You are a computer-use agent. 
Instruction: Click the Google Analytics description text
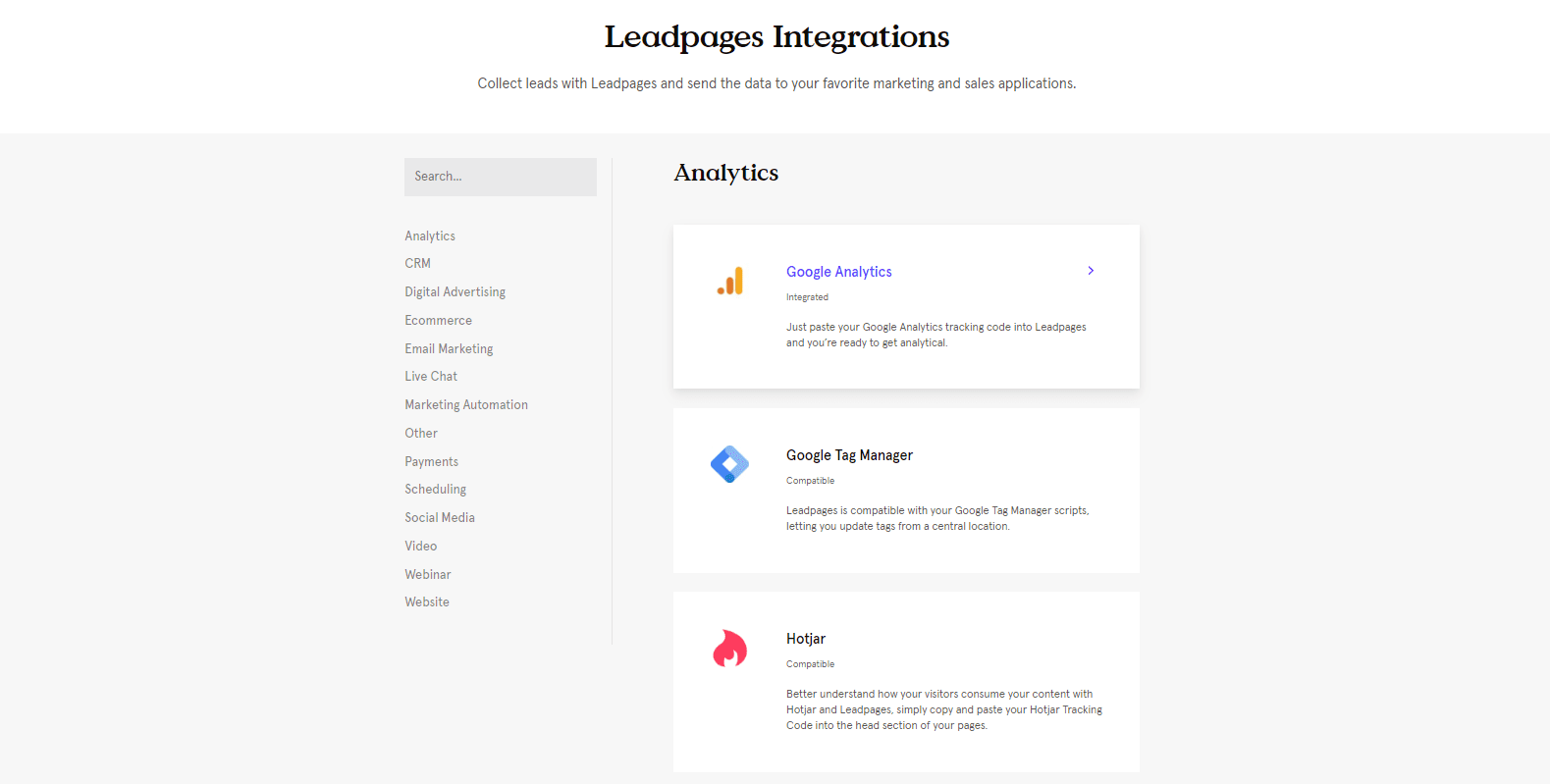[936, 335]
